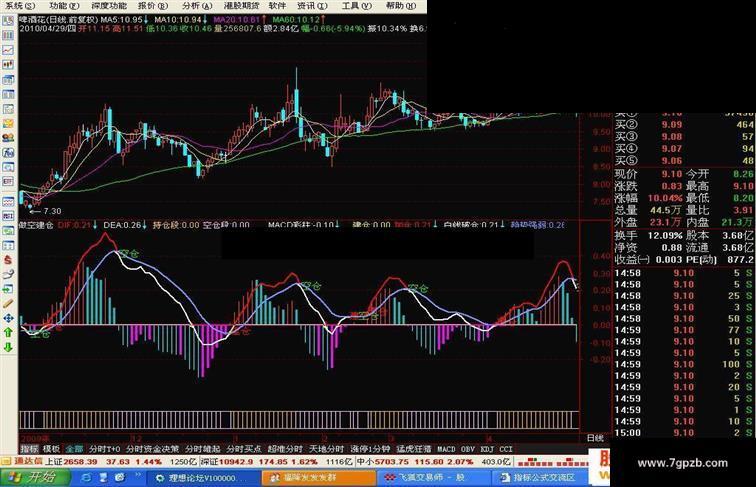The image size is (756, 487).
Task: Select the 全部 indicator tab
Action: click(x=74, y=449)
